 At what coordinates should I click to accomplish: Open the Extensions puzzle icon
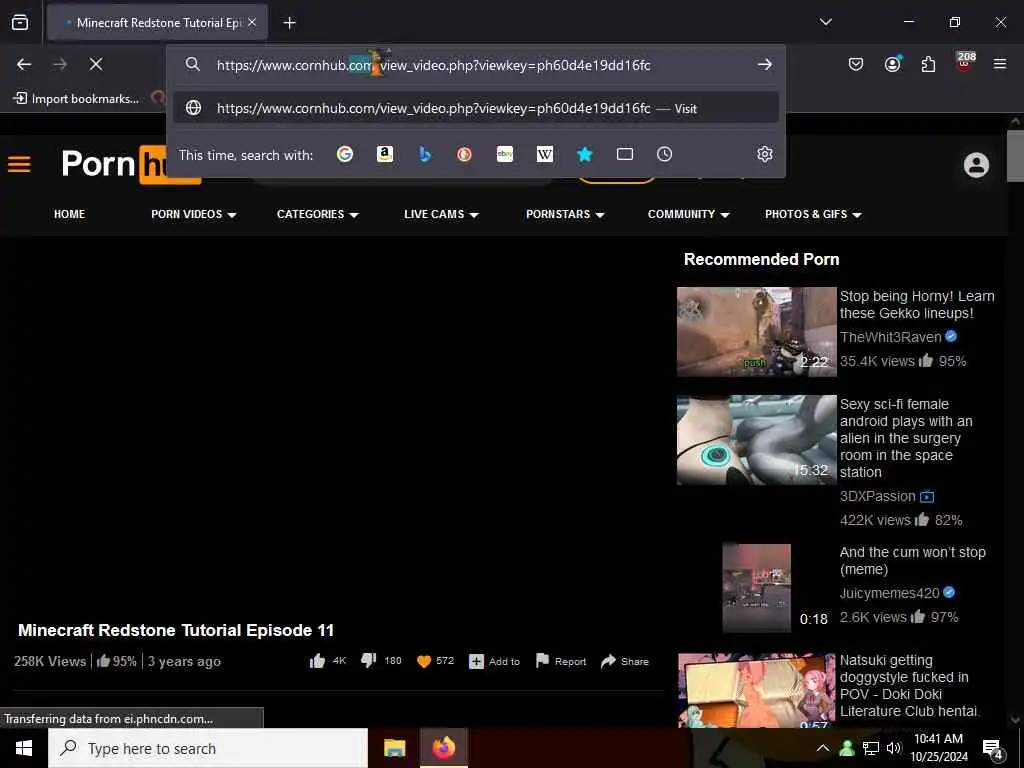(x=928, y=64)
